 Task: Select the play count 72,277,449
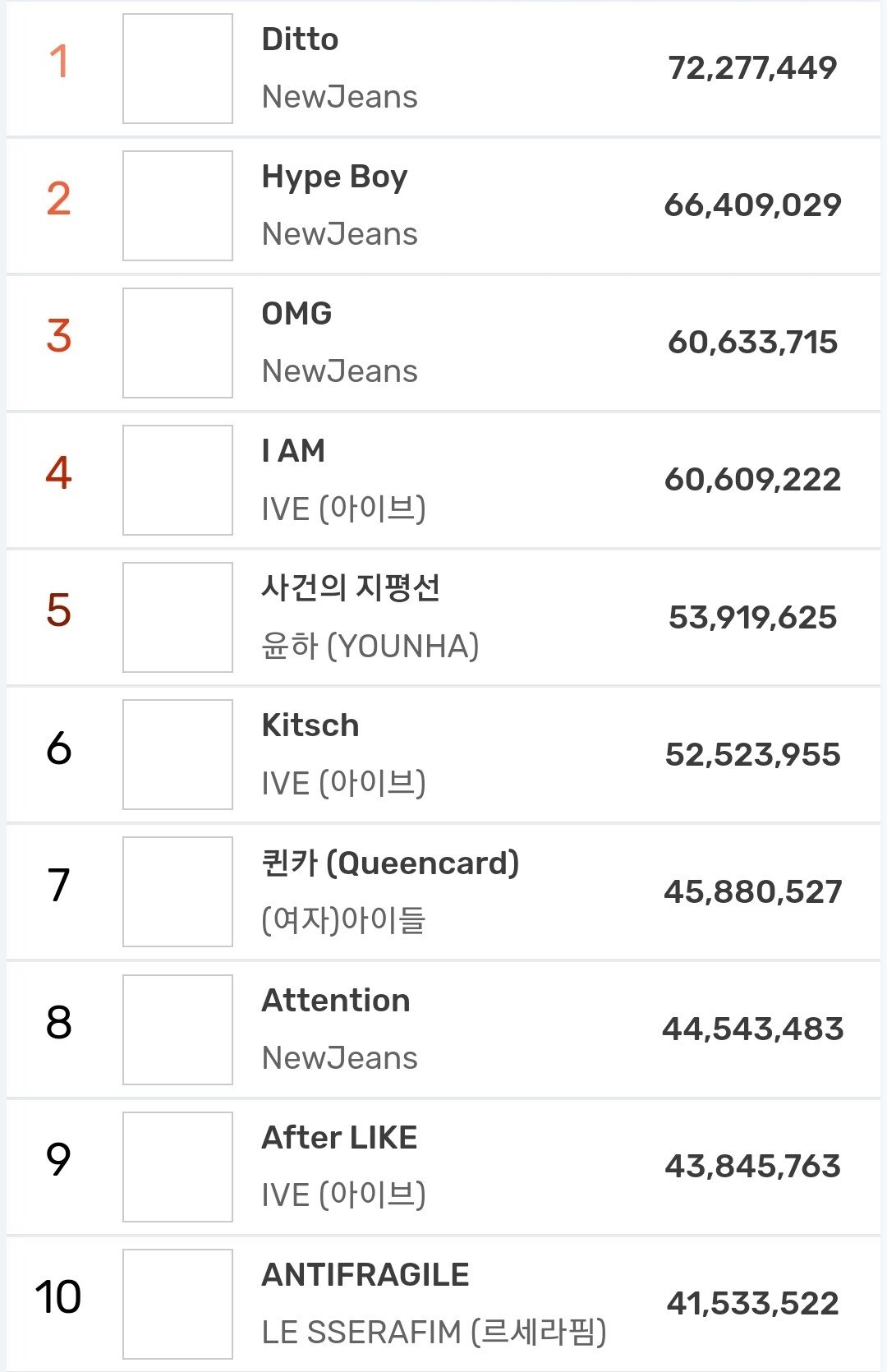click(x=752, y=68)
